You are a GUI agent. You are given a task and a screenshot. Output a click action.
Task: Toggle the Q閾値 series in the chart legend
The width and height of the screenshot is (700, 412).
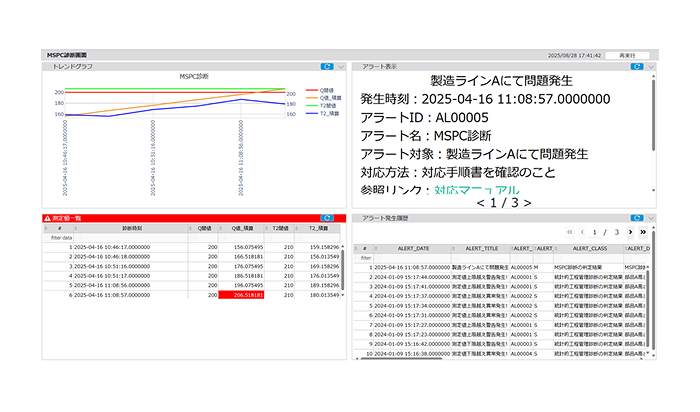point(324,90)
